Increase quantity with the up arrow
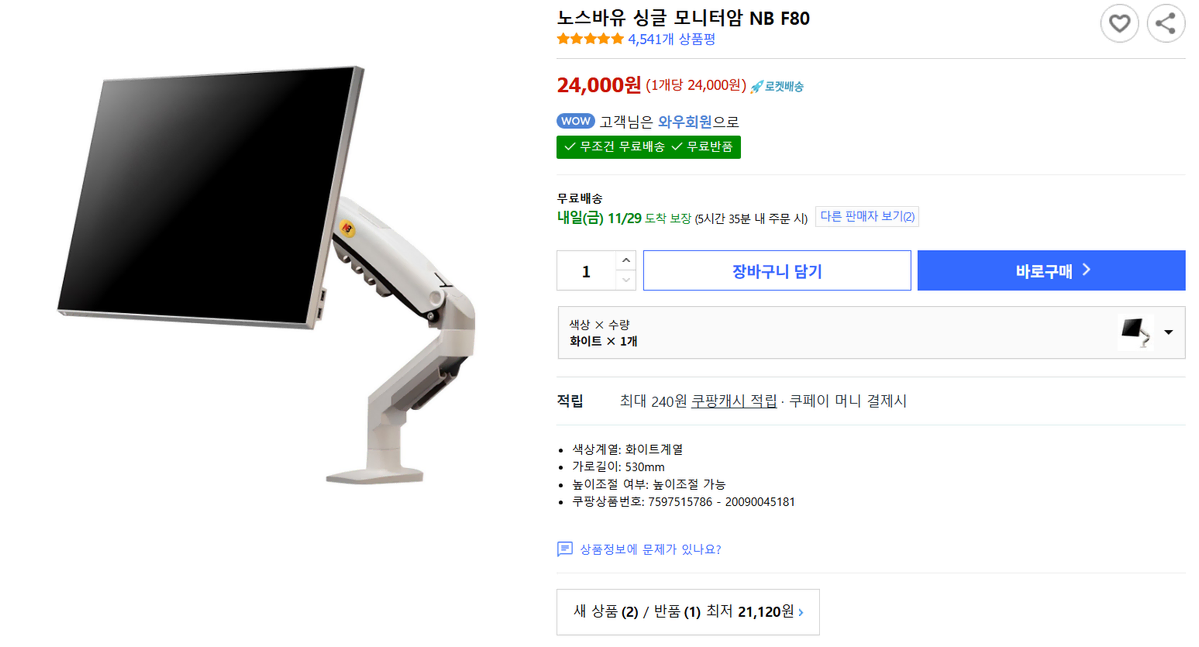Screen dimensions: 1199x647 (625, 260)
